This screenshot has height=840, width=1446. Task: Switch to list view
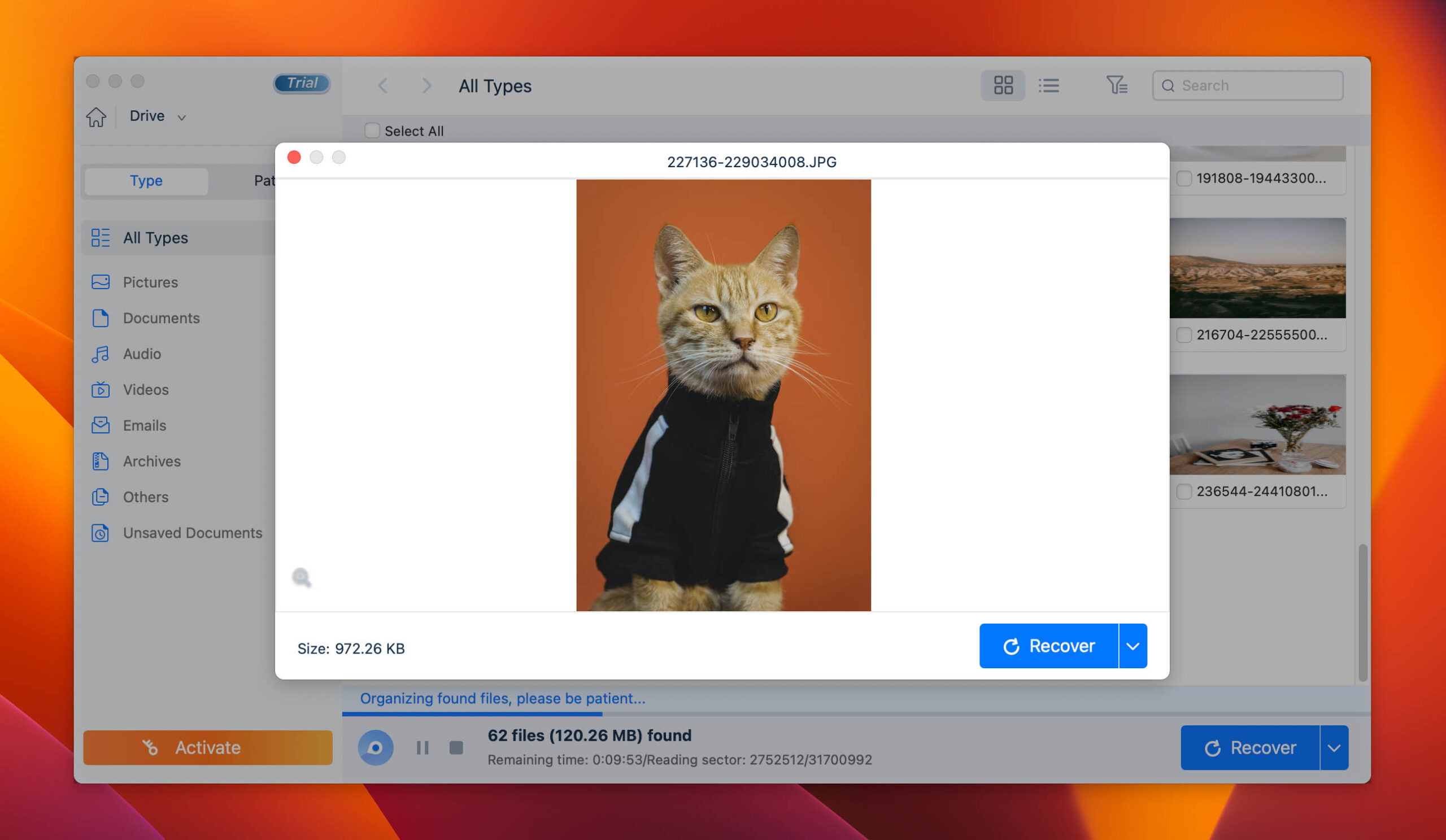(1049, 85)
